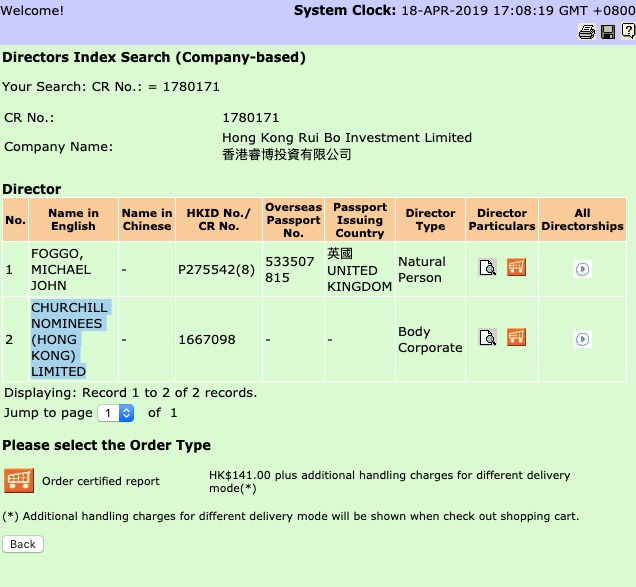Show all directorships for Churchill Nominees
Screen dimensions: 636x587
(582, 339)
